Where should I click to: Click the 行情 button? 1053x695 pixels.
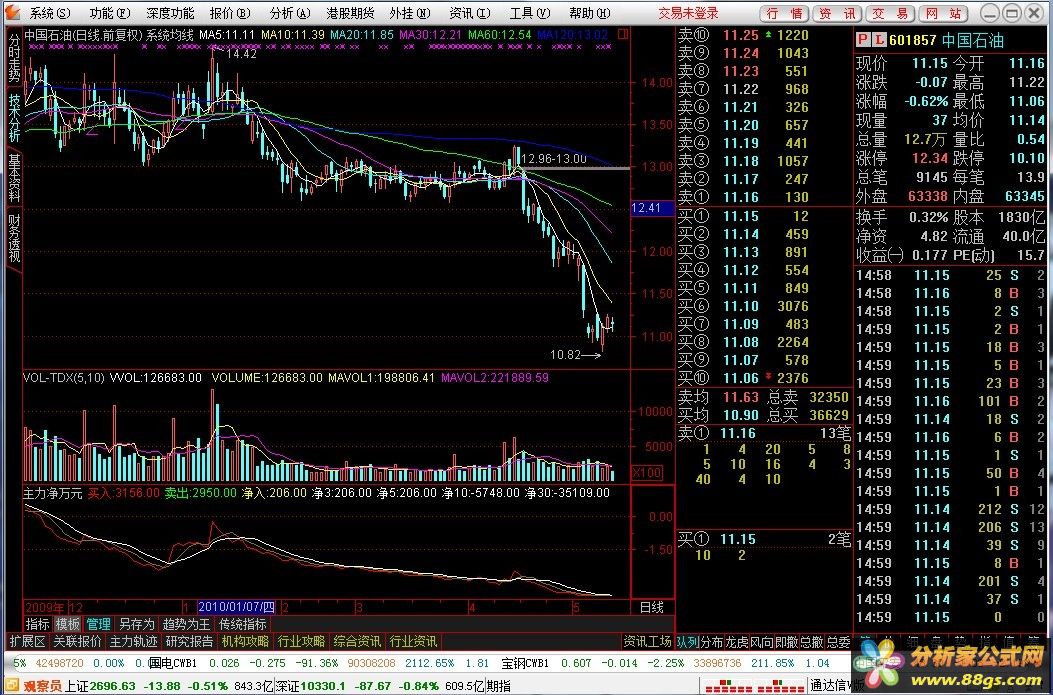point(784,13)
